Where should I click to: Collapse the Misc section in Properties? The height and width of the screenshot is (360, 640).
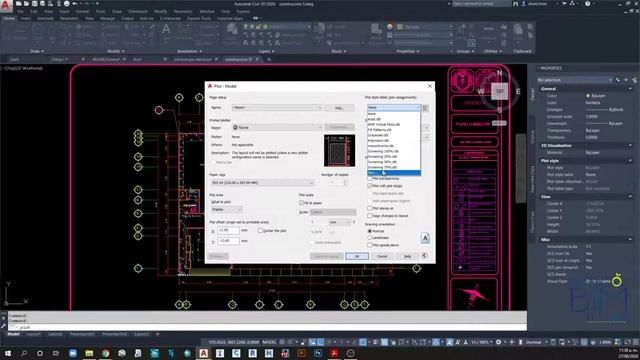tap(630, 240)
